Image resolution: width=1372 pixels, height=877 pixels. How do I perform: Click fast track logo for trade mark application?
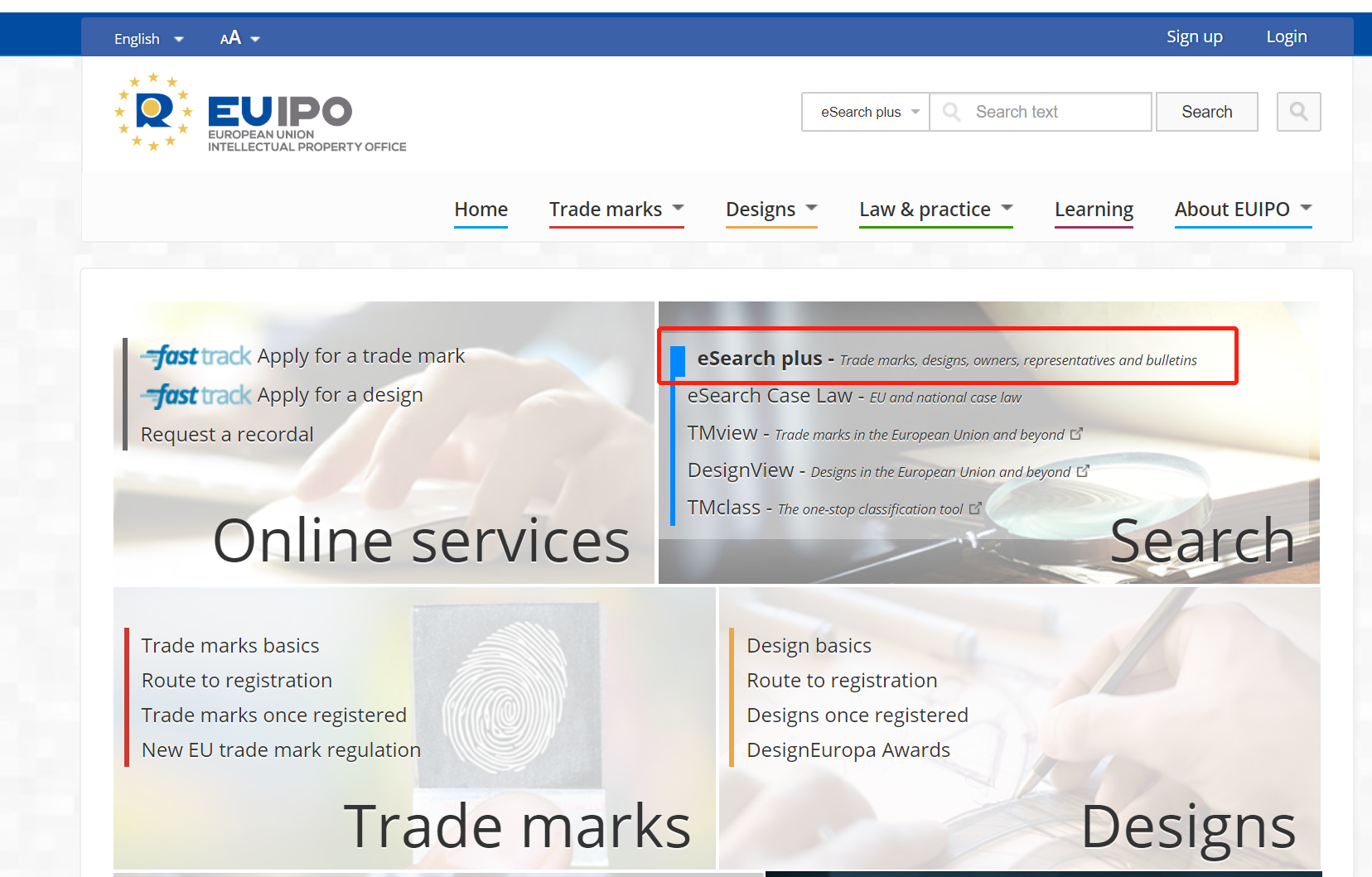point(196,356)
